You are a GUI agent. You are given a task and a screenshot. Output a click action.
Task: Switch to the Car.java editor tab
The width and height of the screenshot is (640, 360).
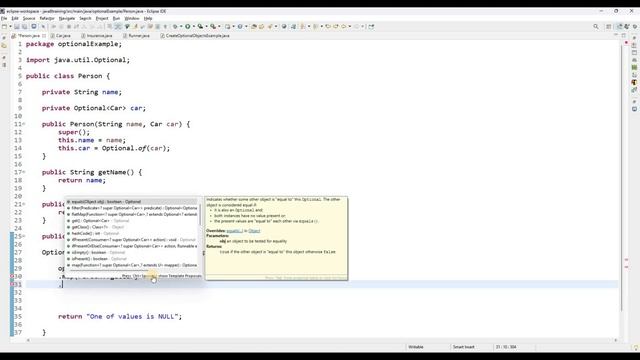pos(61,36)
